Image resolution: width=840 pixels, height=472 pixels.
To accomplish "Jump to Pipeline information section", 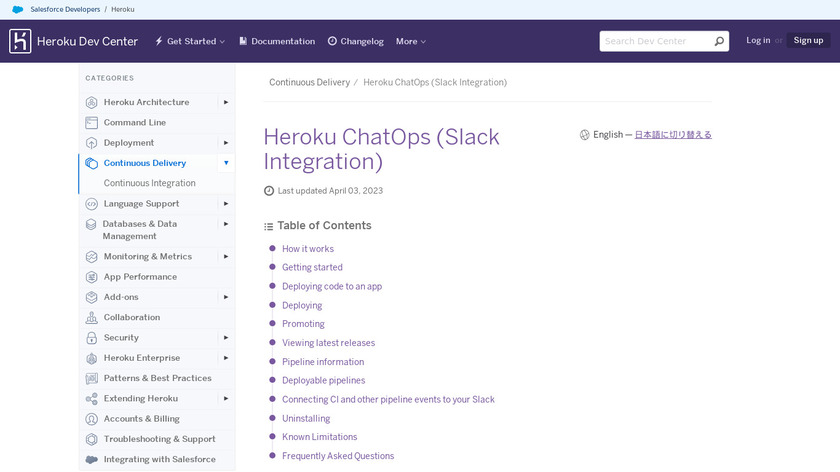I will pyautogui.click(x=323, y=362).
